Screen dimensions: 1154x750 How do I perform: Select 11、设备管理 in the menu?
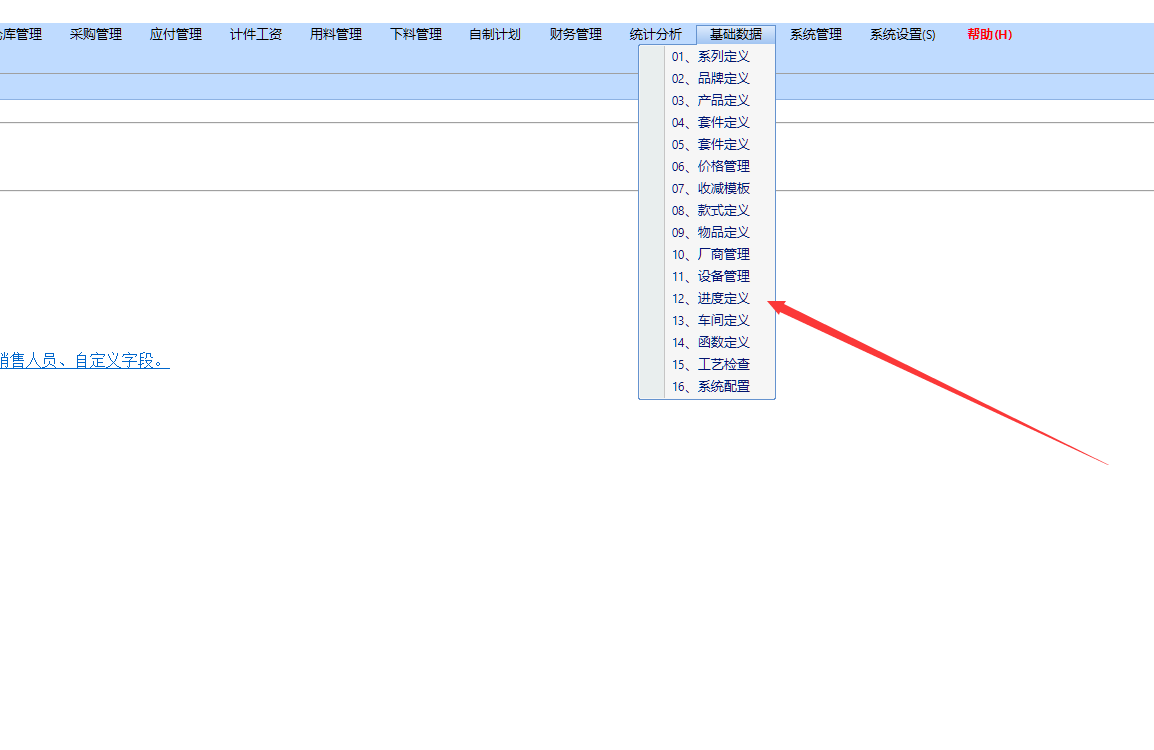[710, 276]
